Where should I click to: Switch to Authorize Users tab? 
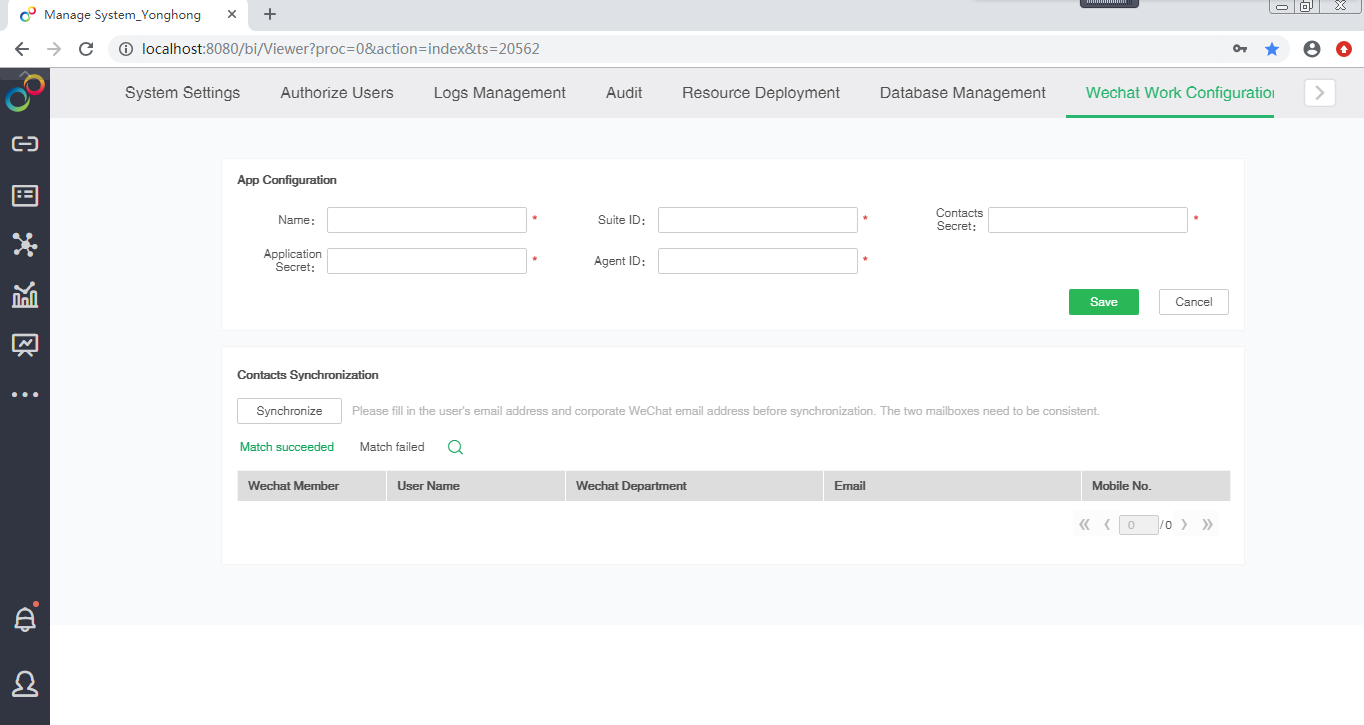[337, 93]
